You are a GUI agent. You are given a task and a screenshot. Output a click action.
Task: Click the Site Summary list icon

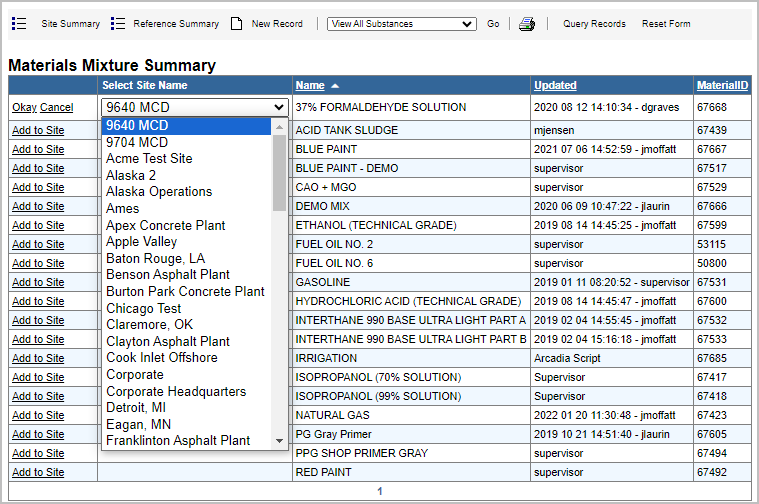(19, 24)
